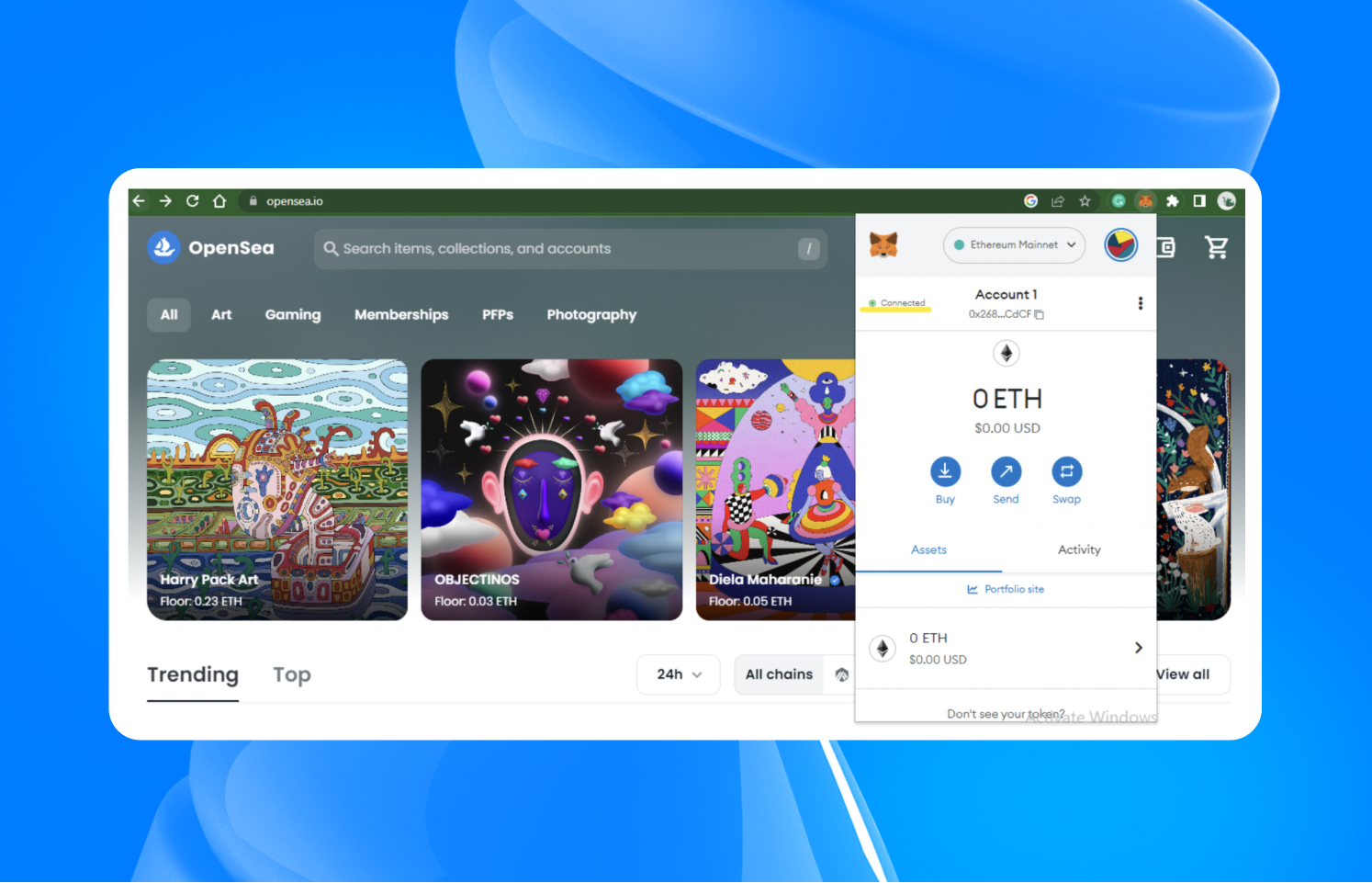The height and width of the screenshot is (883, 1372).
Task: Reload the opensea.io page
Action: point(193,201)
